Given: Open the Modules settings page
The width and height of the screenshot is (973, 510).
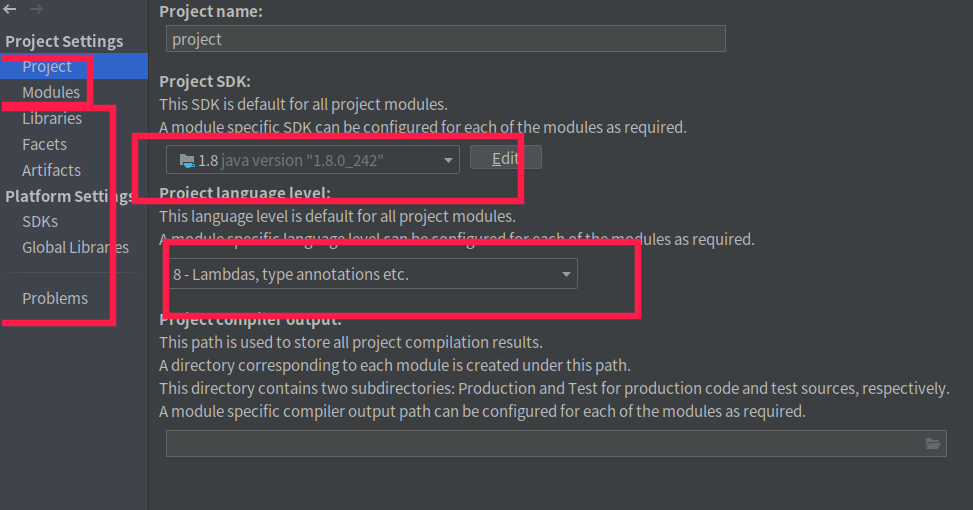Looking at the screenshot, I should tap(51, 92).
